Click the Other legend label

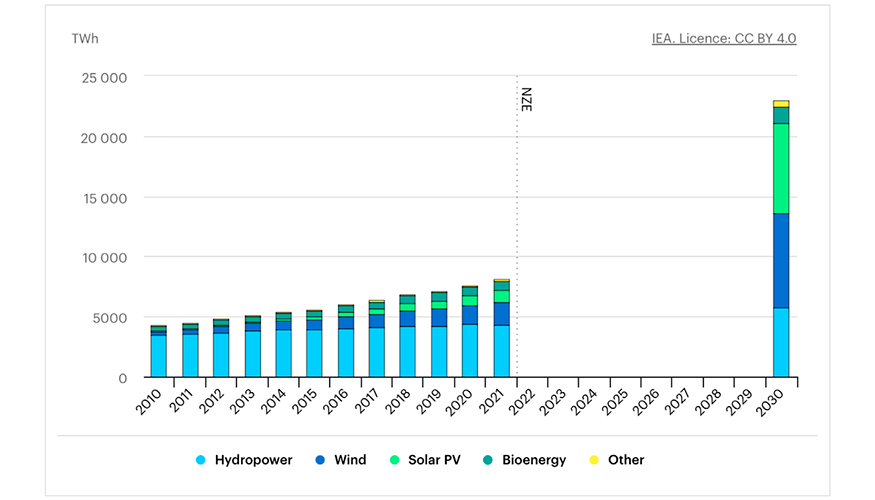tap(626, 460)
